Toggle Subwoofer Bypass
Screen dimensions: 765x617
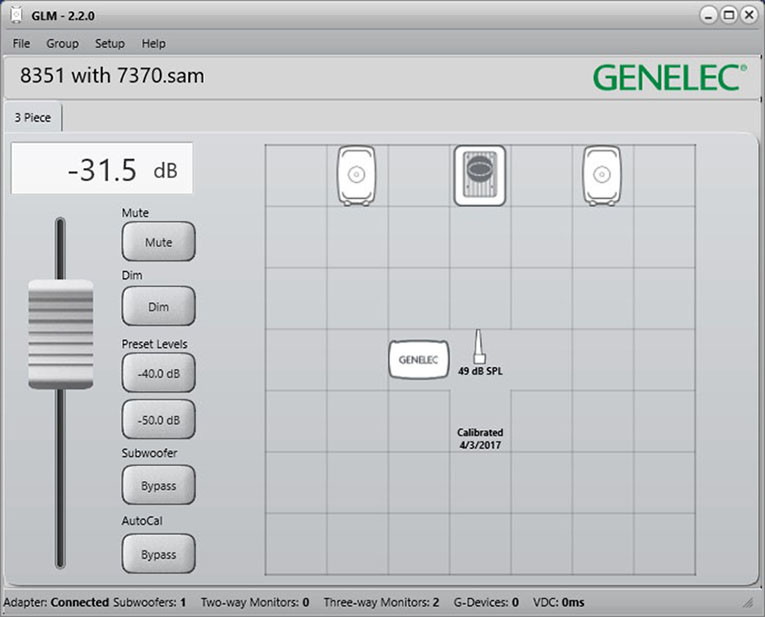tap(159, 485)
